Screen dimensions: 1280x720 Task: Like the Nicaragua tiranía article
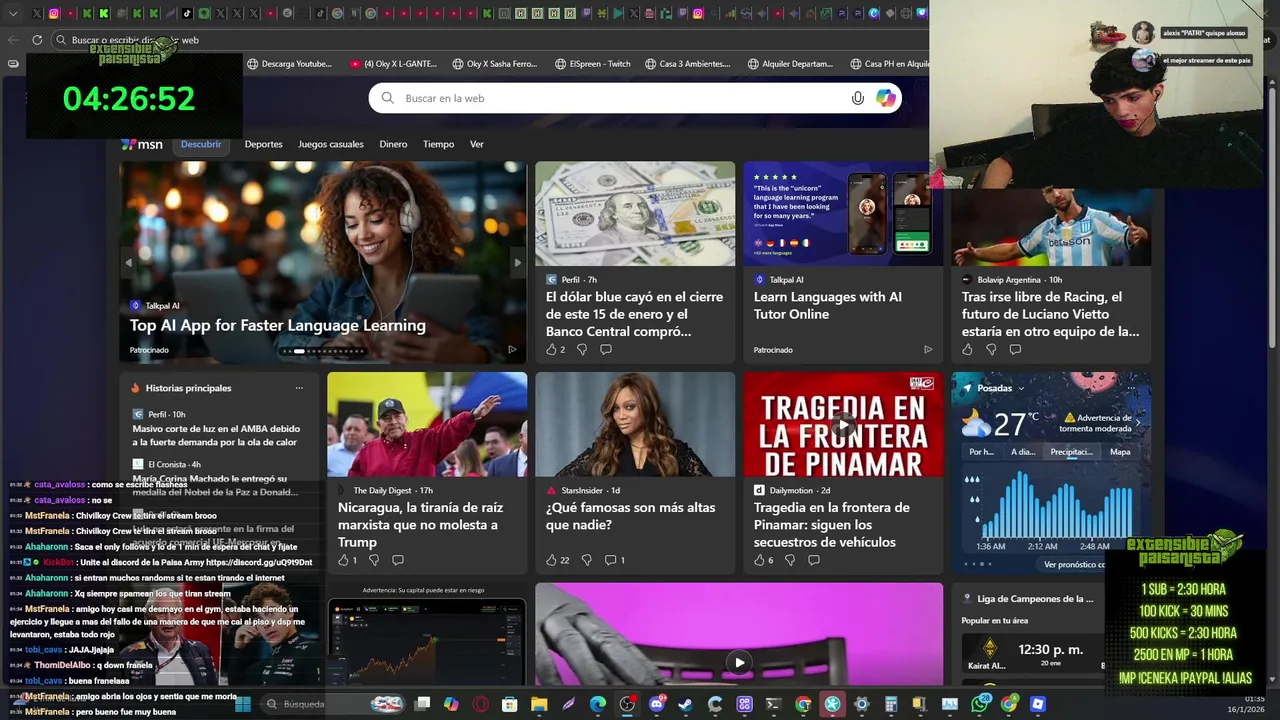tap(347, 560)
